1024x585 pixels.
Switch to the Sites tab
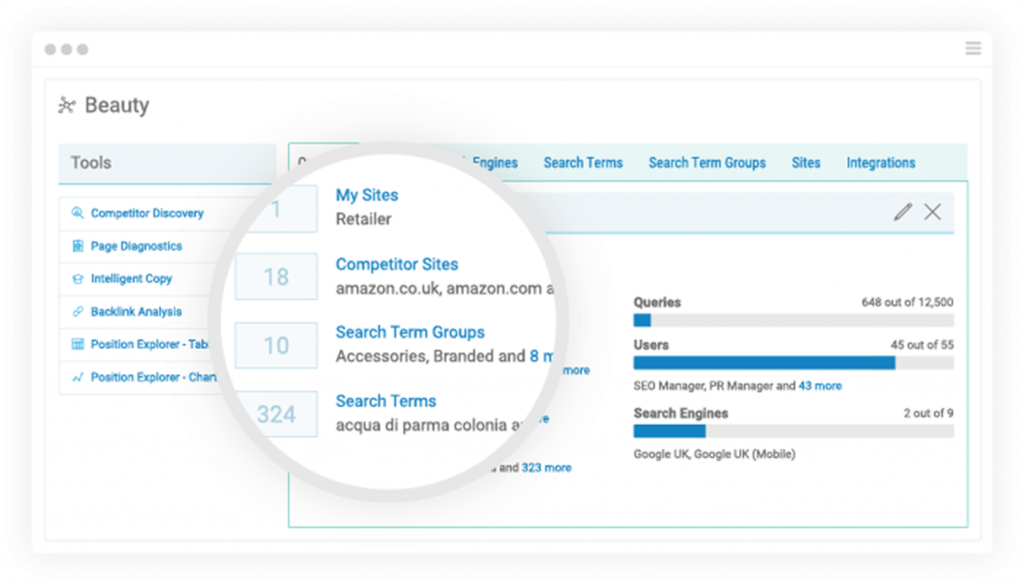pyautogui.click(x=806, y=163)
